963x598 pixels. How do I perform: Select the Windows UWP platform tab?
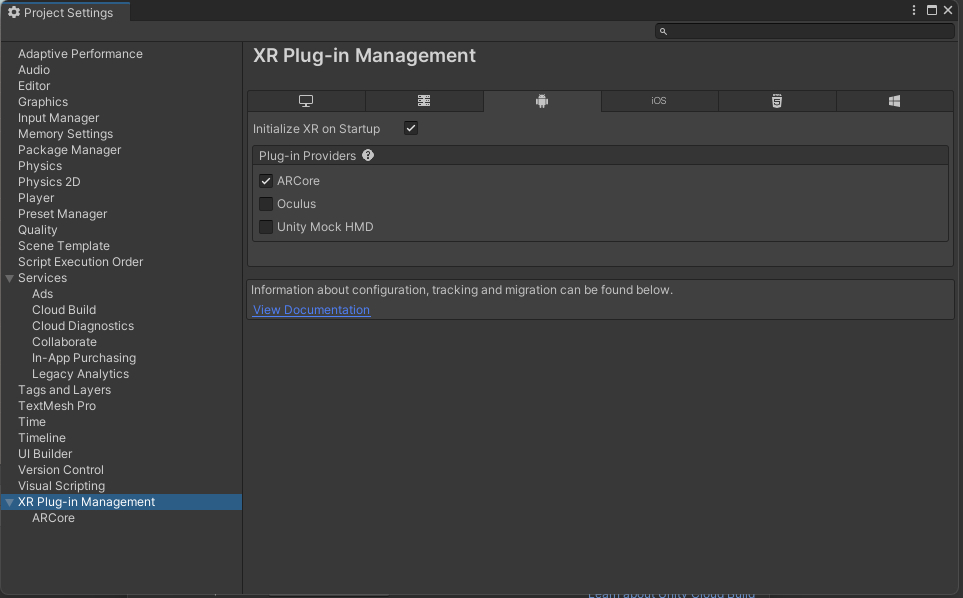(894, 101)
